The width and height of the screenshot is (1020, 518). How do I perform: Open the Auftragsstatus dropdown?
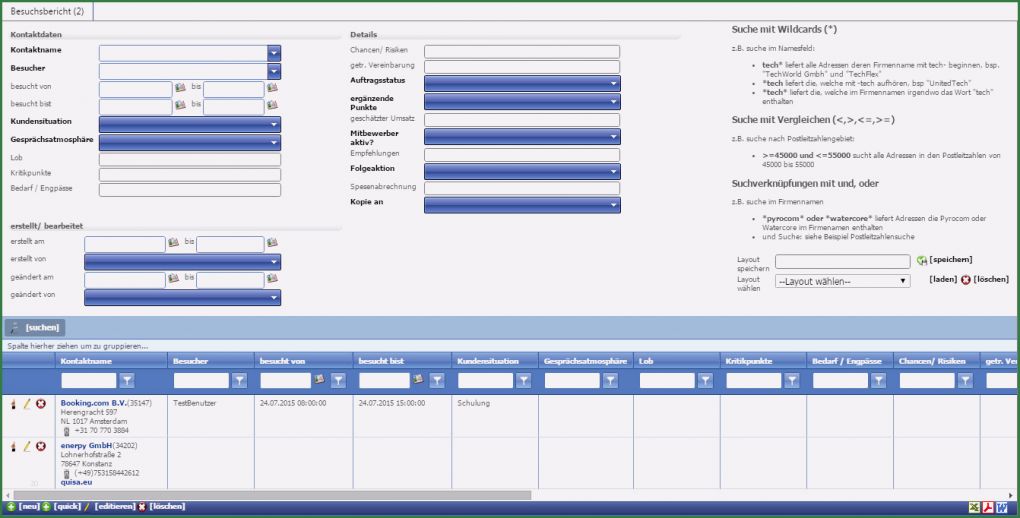[x=614, y=84]
